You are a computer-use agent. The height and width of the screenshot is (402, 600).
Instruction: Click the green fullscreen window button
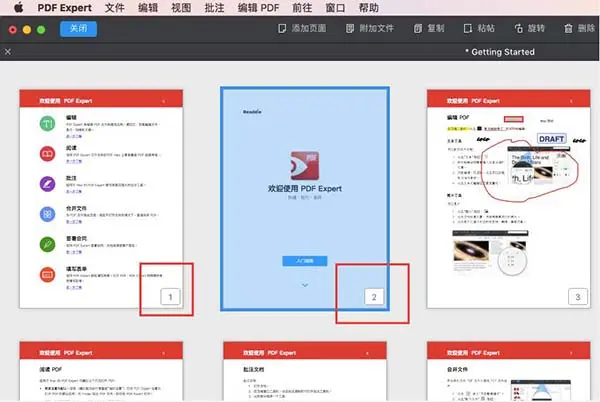point(41,29)
